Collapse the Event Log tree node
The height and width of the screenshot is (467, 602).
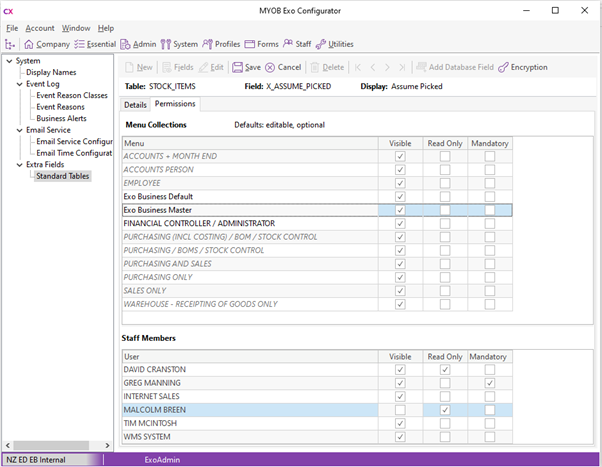tap(20, 84)
